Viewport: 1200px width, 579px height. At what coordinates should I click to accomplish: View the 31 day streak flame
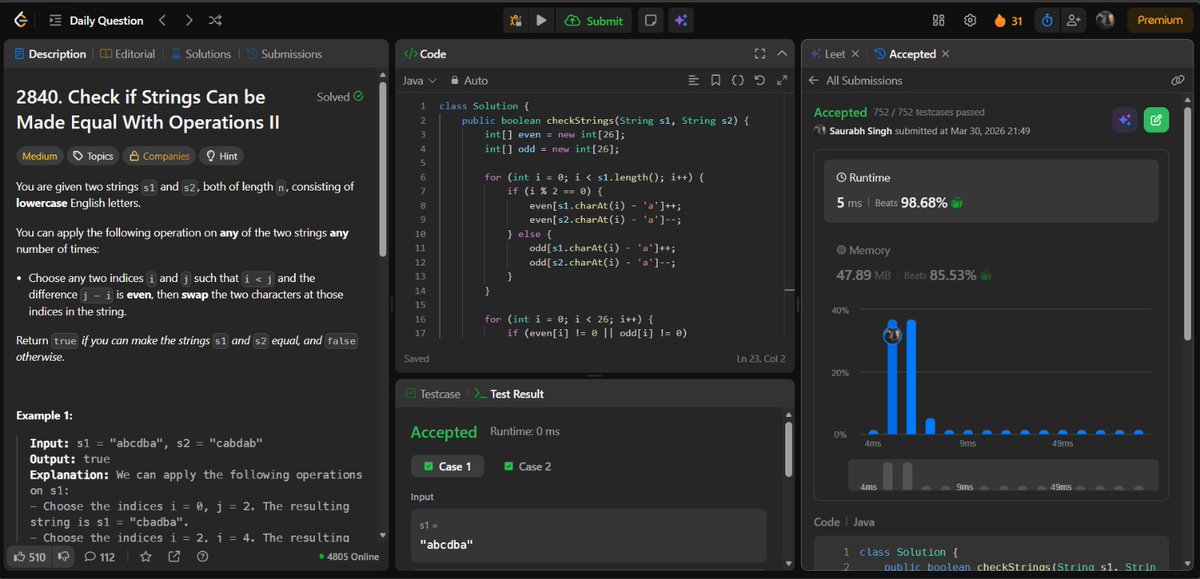click(1007, 20)
